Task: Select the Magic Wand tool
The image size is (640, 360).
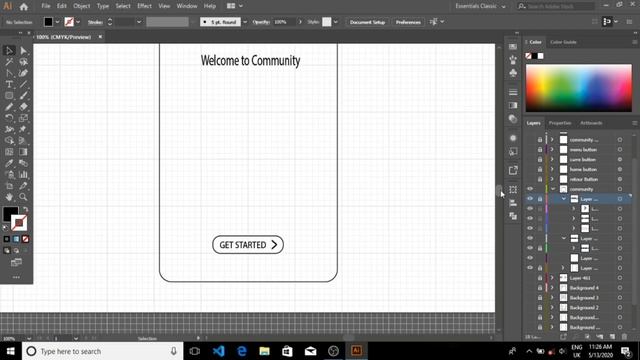Action: coord(9,62)
